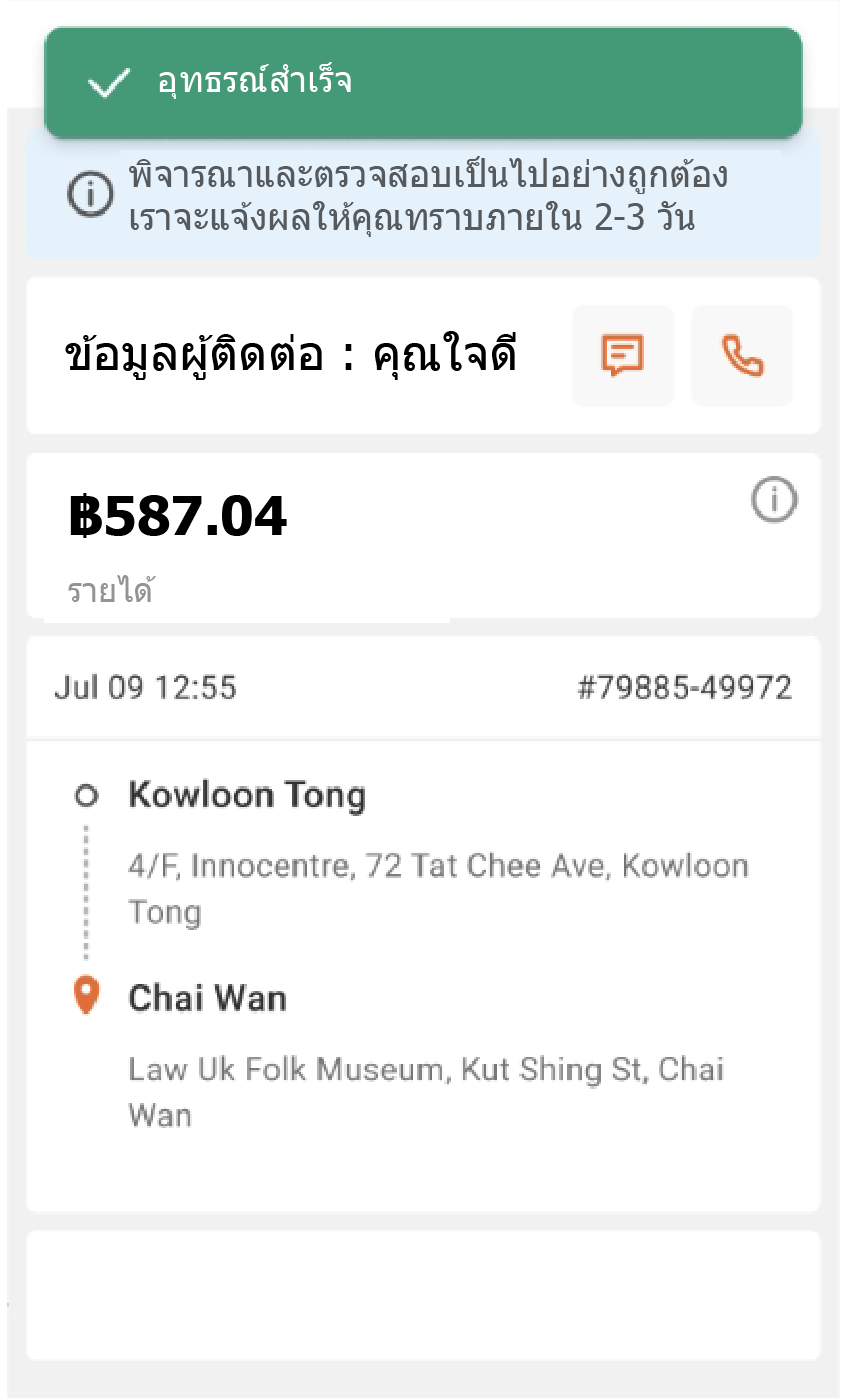The height and width of the screenshot is (1398, 848).
Task: Tap the อุทธรณ์สำเร็จ success banner
Action: point(423,82)
